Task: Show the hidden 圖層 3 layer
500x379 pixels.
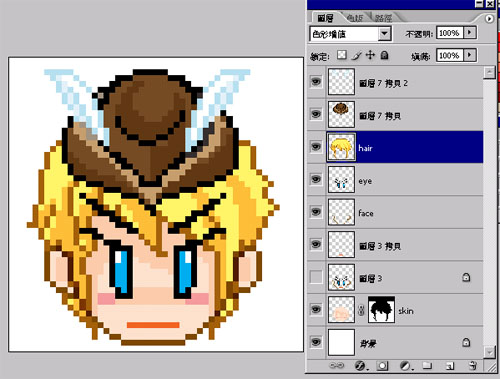Action: 316,277
